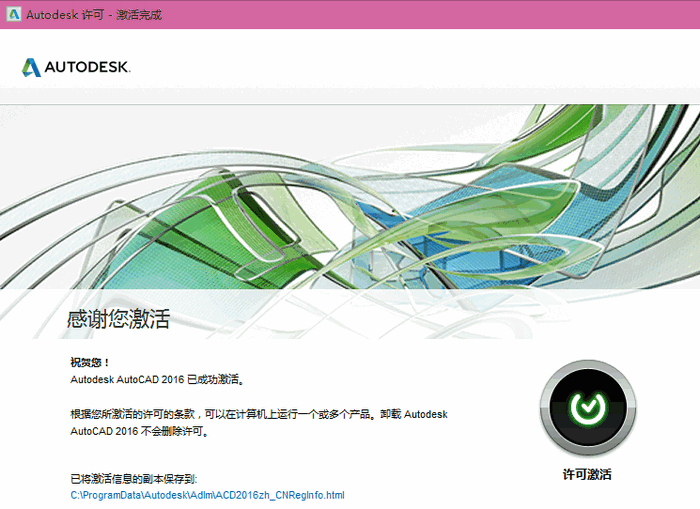This screenshot has height=509, width=700.
Task: Click the 感谢您激活 heading
Action: click(118, 320)
